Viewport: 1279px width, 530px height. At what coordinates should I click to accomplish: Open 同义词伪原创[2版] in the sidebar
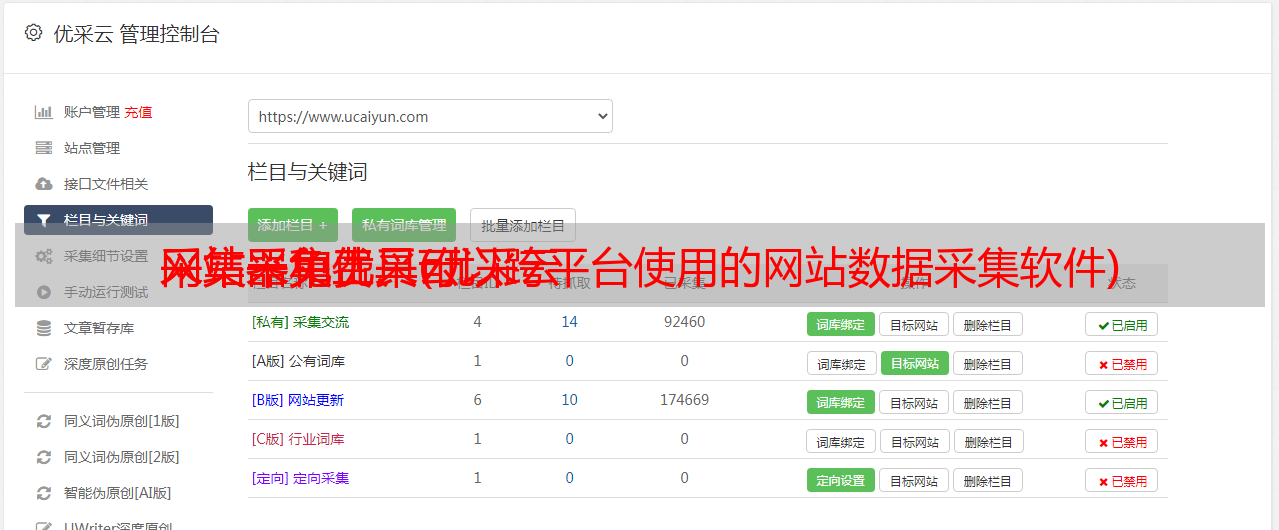tap(122, 457)
